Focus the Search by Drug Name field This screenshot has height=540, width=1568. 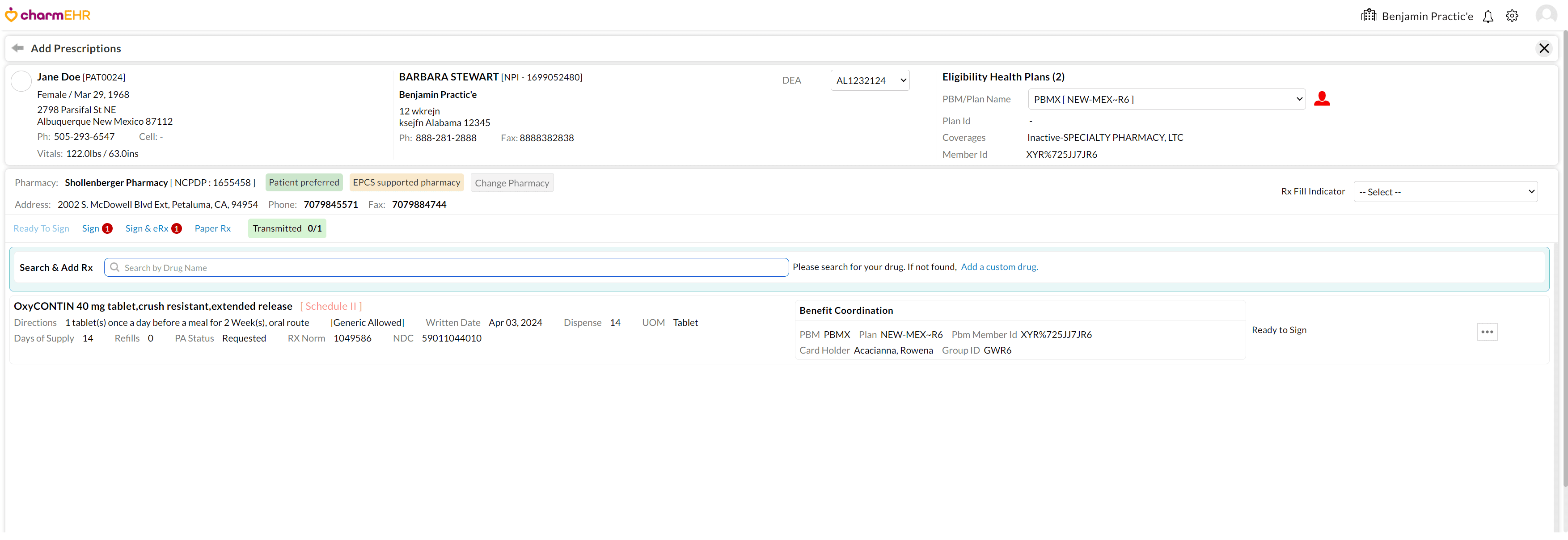tap(448, 268)
